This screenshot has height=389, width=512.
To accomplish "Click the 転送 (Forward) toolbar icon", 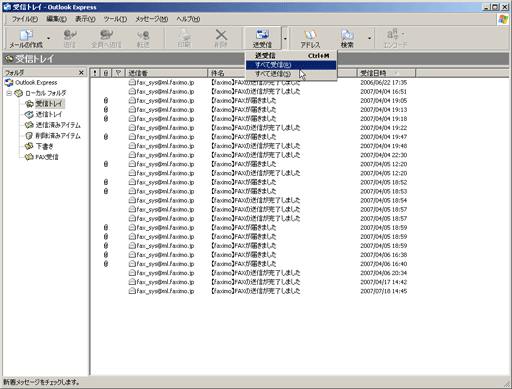I will pyautogui.click(x=143, y=39).
